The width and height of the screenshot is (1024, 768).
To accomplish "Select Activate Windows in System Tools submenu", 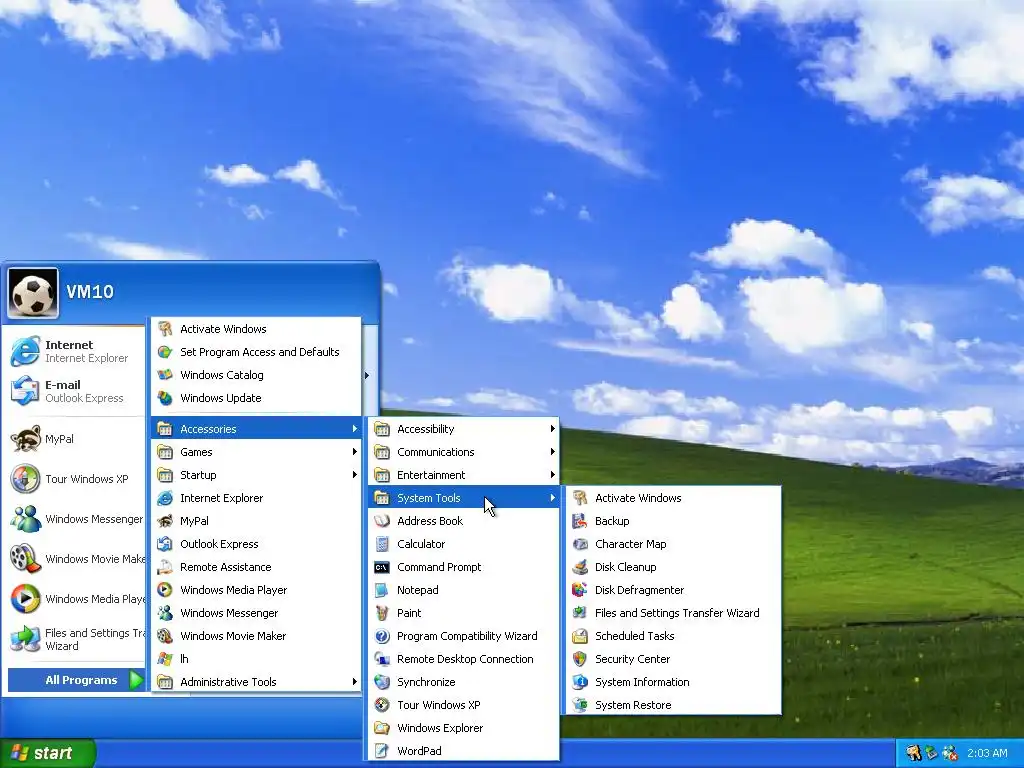I will (x=673, y=498).
